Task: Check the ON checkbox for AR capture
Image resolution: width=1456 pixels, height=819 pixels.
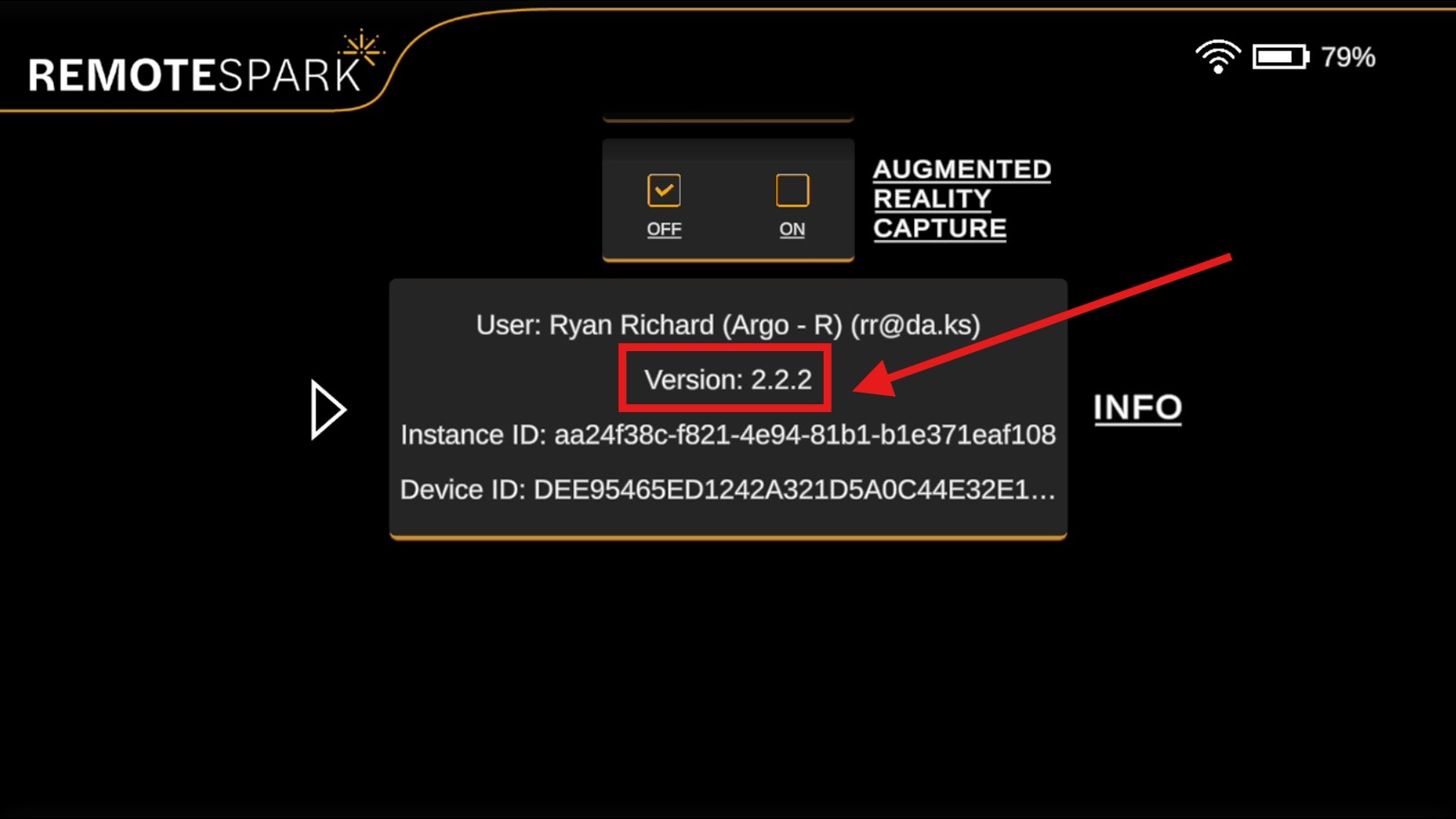Action: tap(792, 190)
